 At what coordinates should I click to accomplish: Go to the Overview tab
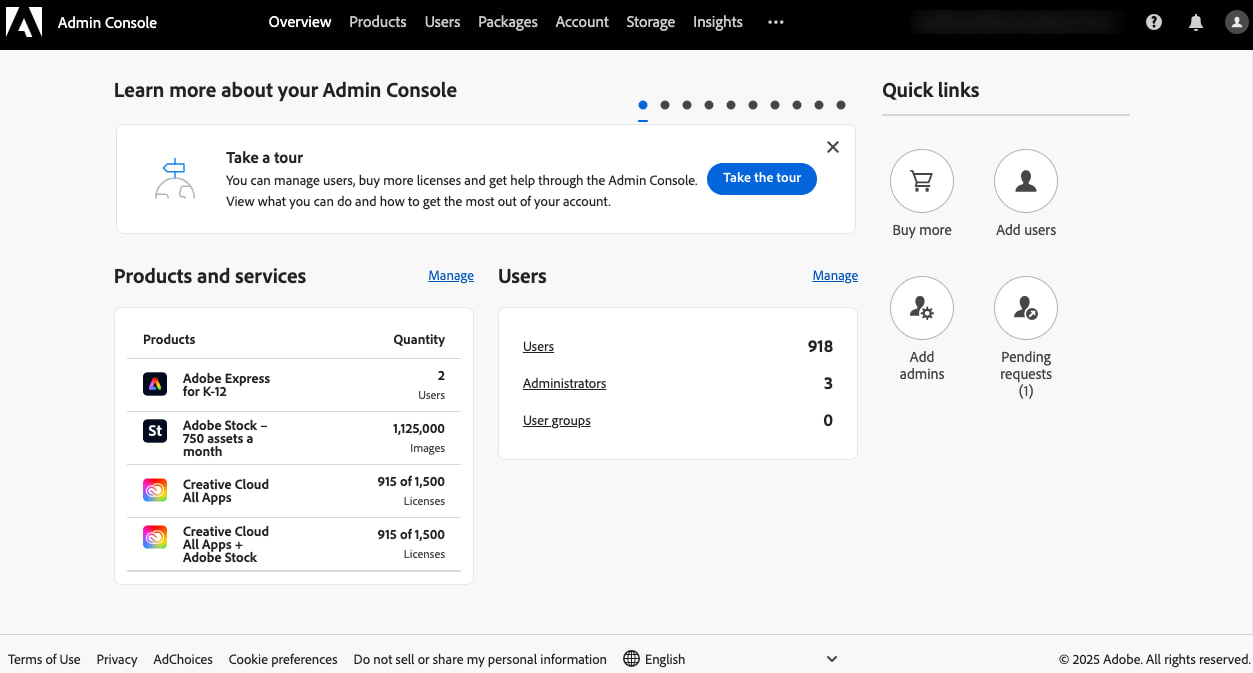coord(300,22)
